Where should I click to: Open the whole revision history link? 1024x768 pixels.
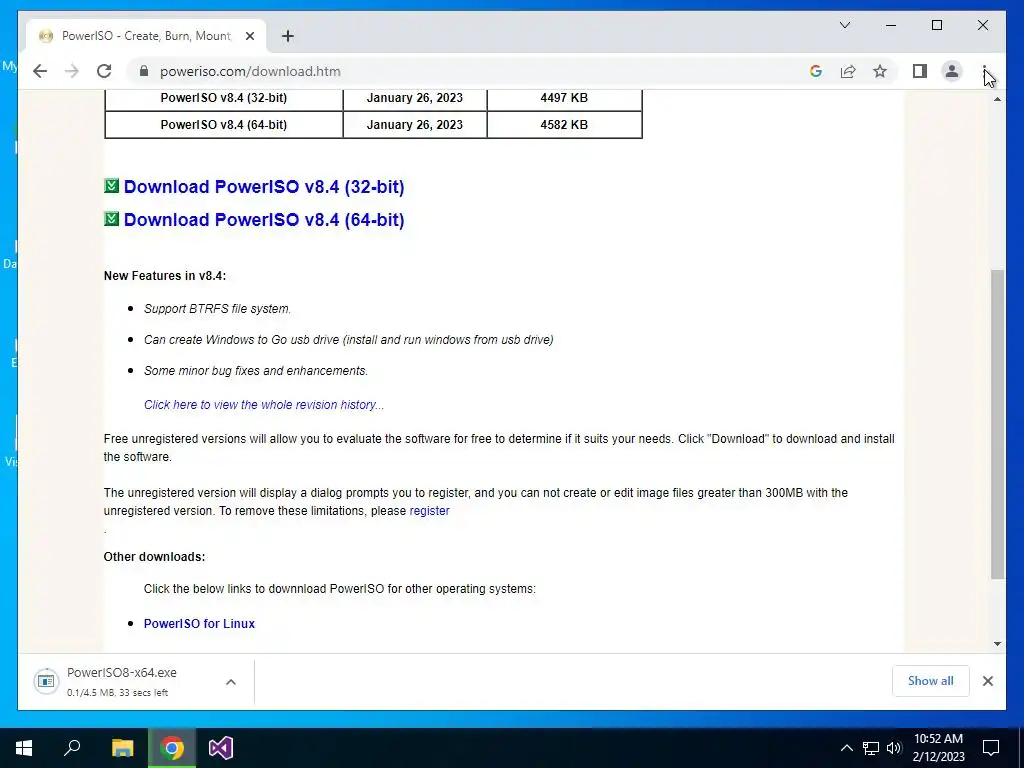[x=264, y=405]
